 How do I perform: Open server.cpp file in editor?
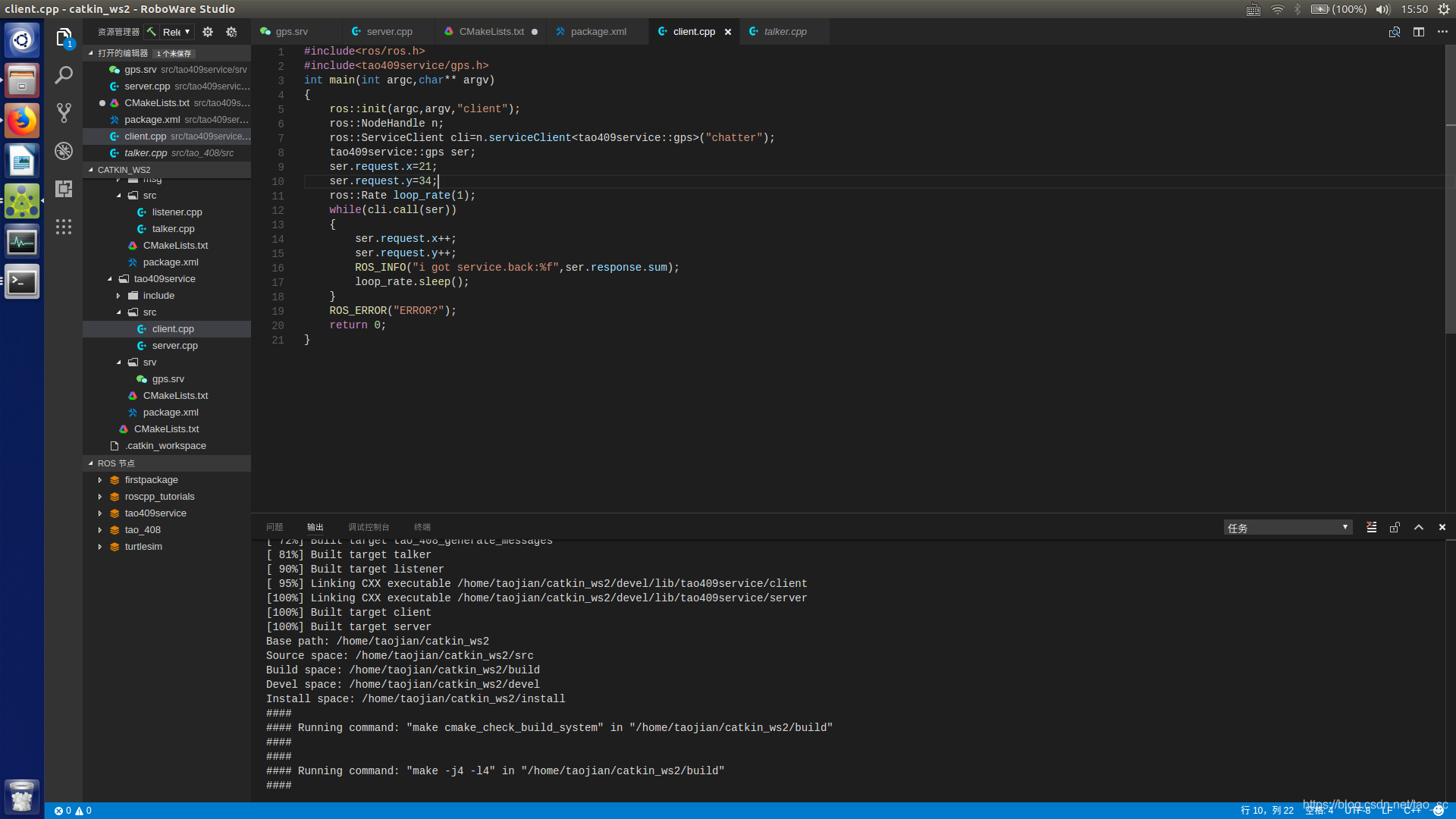coord(388,31)
